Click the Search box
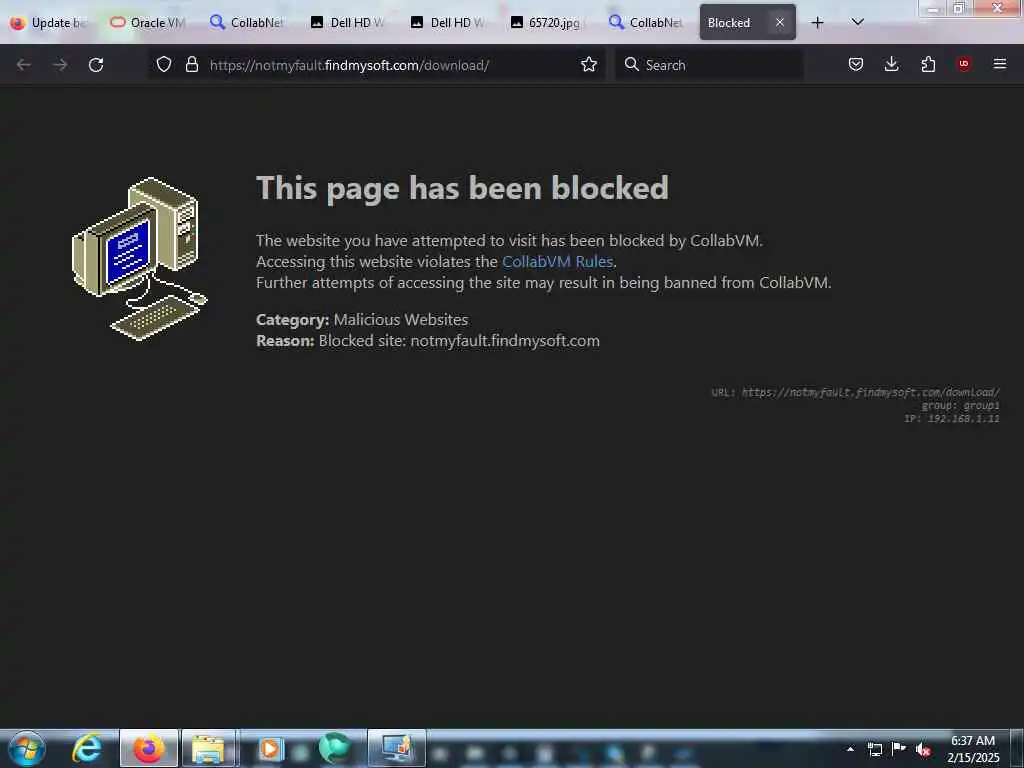This screenshot has height=768, width=1024. [709, 65]
